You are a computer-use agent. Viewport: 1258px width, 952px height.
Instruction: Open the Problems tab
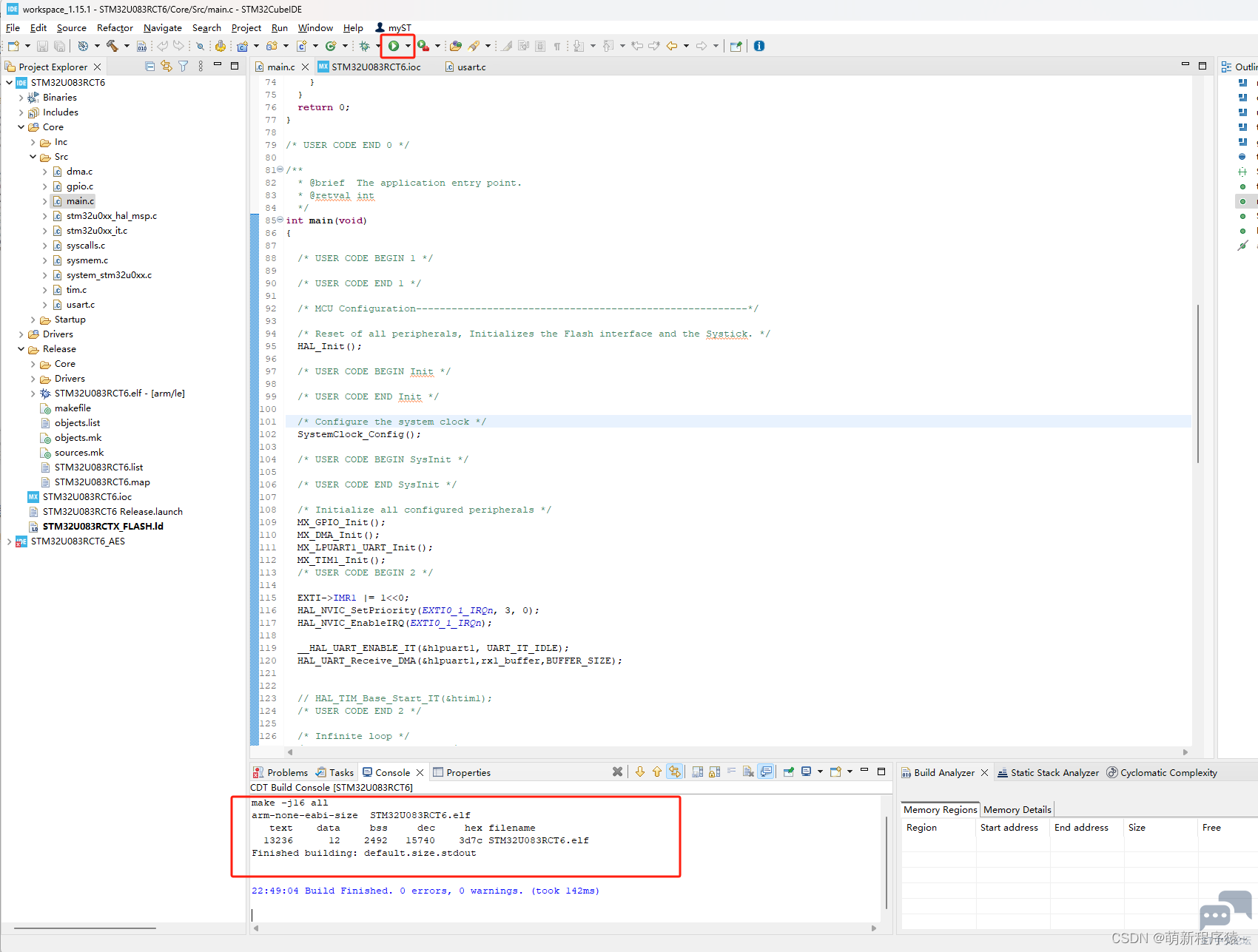(x=280, y=772)
